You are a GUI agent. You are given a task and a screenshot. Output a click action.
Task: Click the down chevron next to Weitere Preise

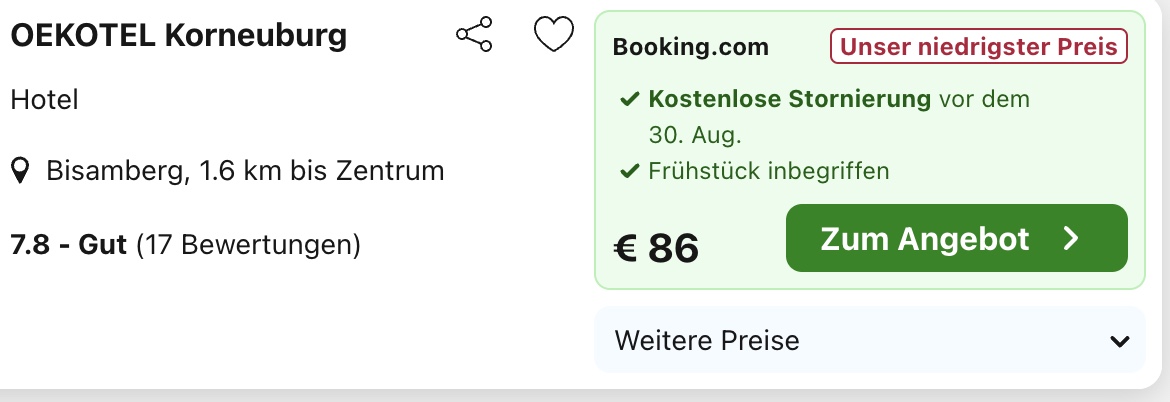pos(1119,342)
